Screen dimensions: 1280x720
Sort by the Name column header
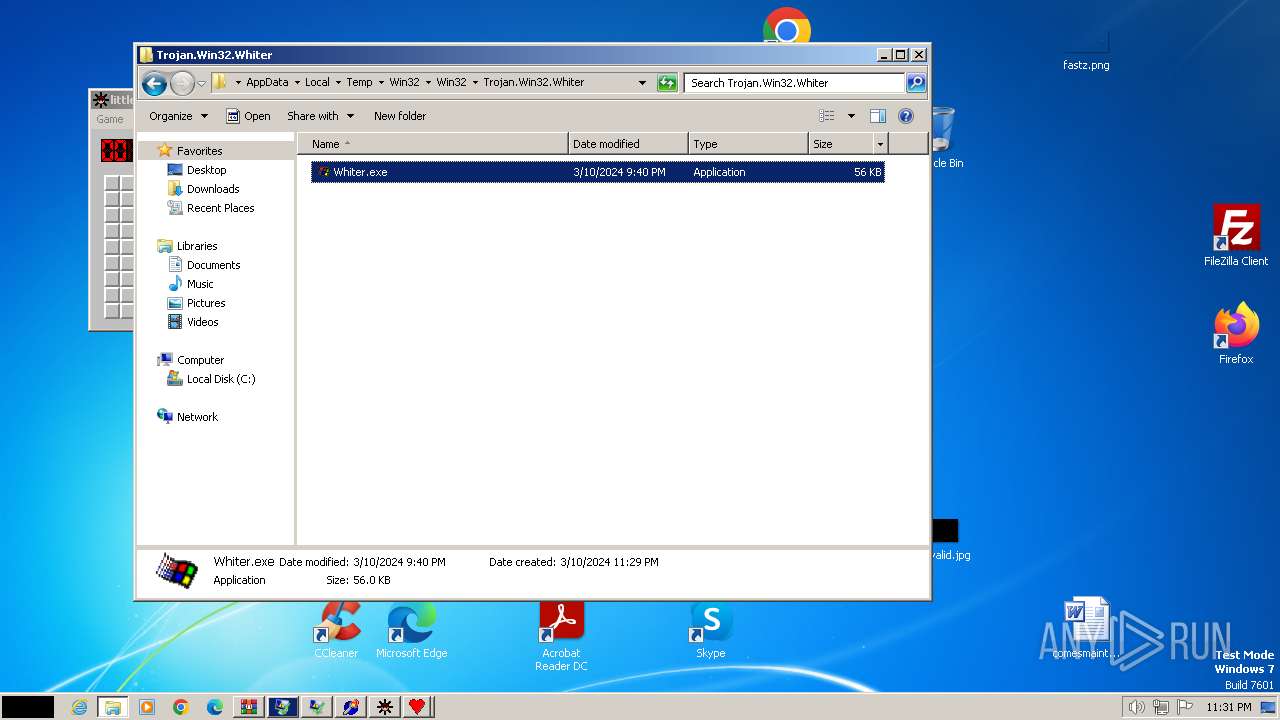tap(433, 144)
